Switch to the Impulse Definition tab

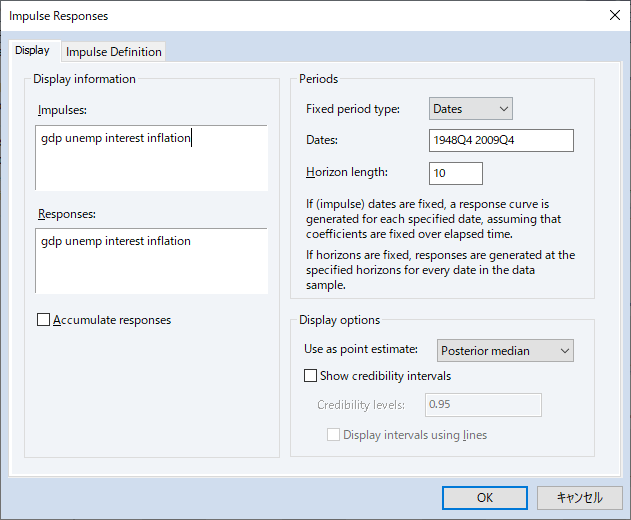point(113,52)
